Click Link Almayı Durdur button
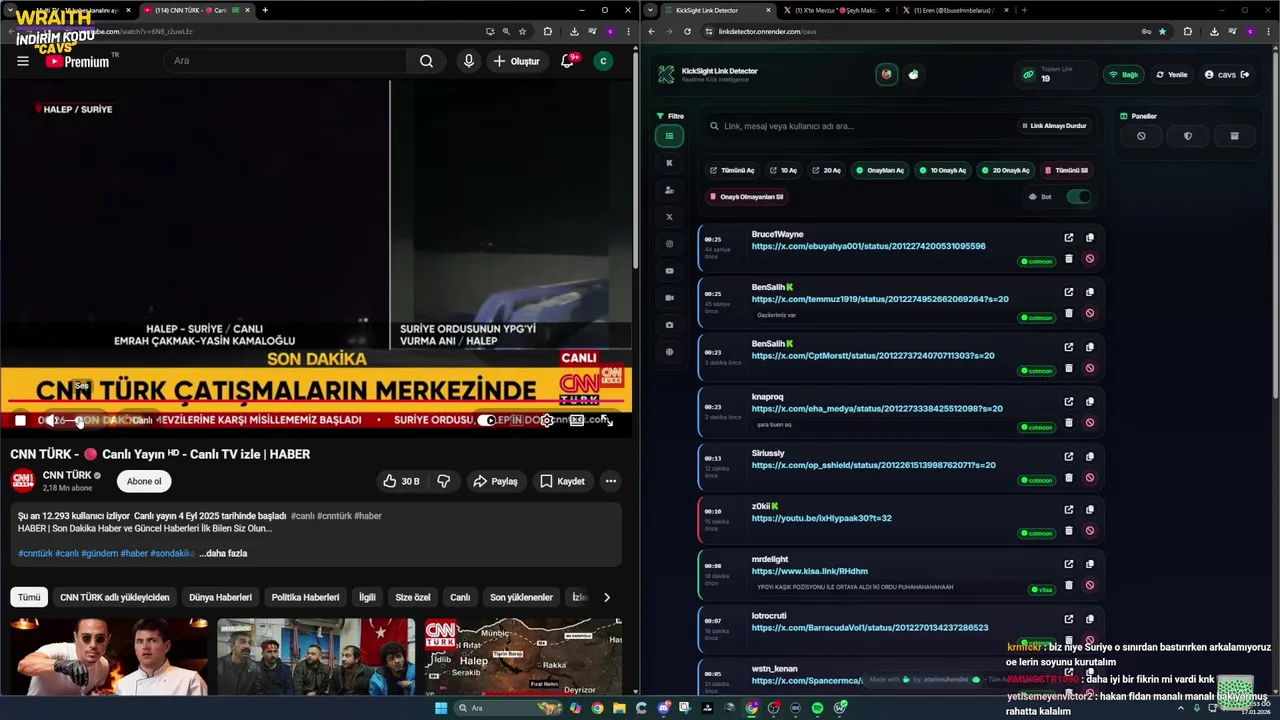 pos(1054,126)
